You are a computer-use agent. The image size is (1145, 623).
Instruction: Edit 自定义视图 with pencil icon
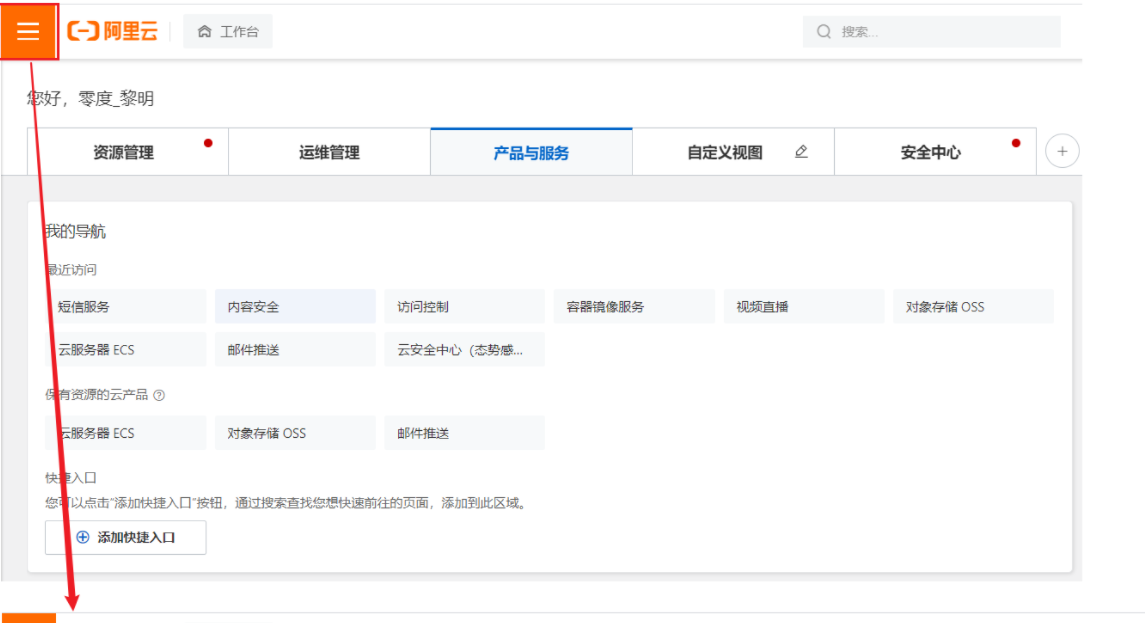[x=801, y=151]
